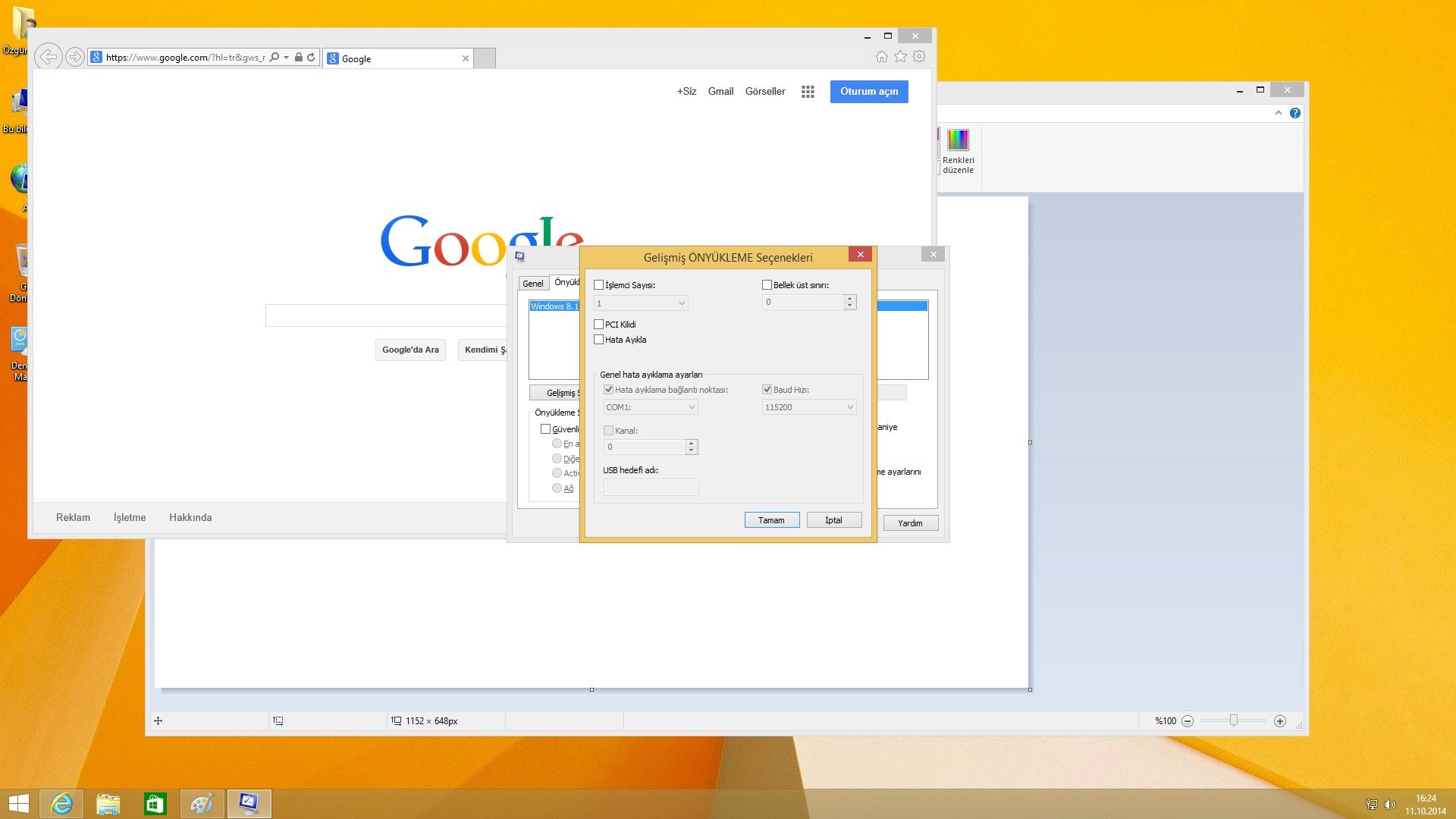Enable İşlemci Sayısı checkbox
Image resolution: width=1456 pixels, height=819 pixels.
click(599, 285)
